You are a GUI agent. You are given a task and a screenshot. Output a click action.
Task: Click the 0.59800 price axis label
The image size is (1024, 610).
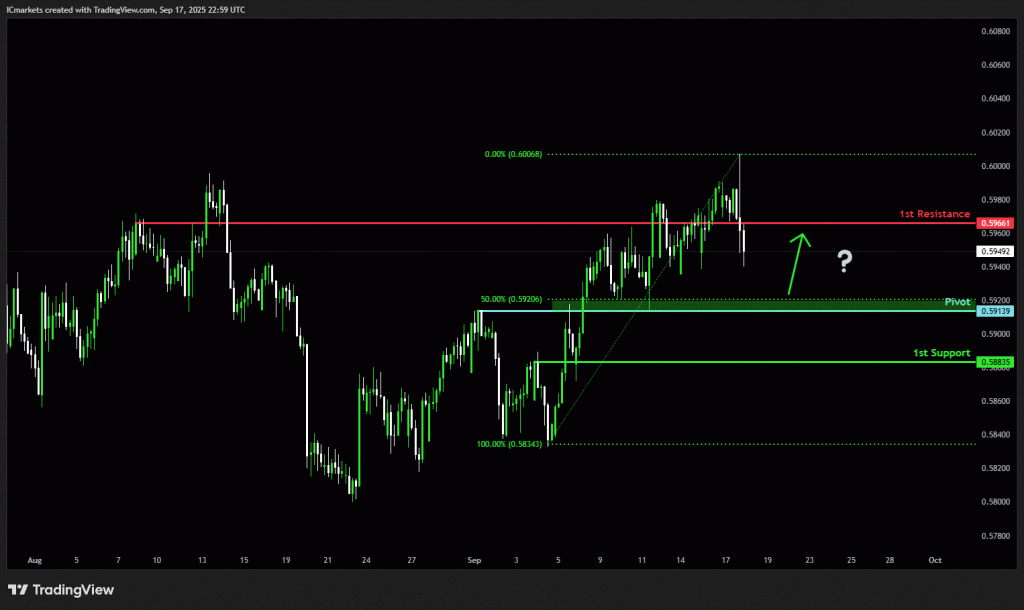click(995, 200)
